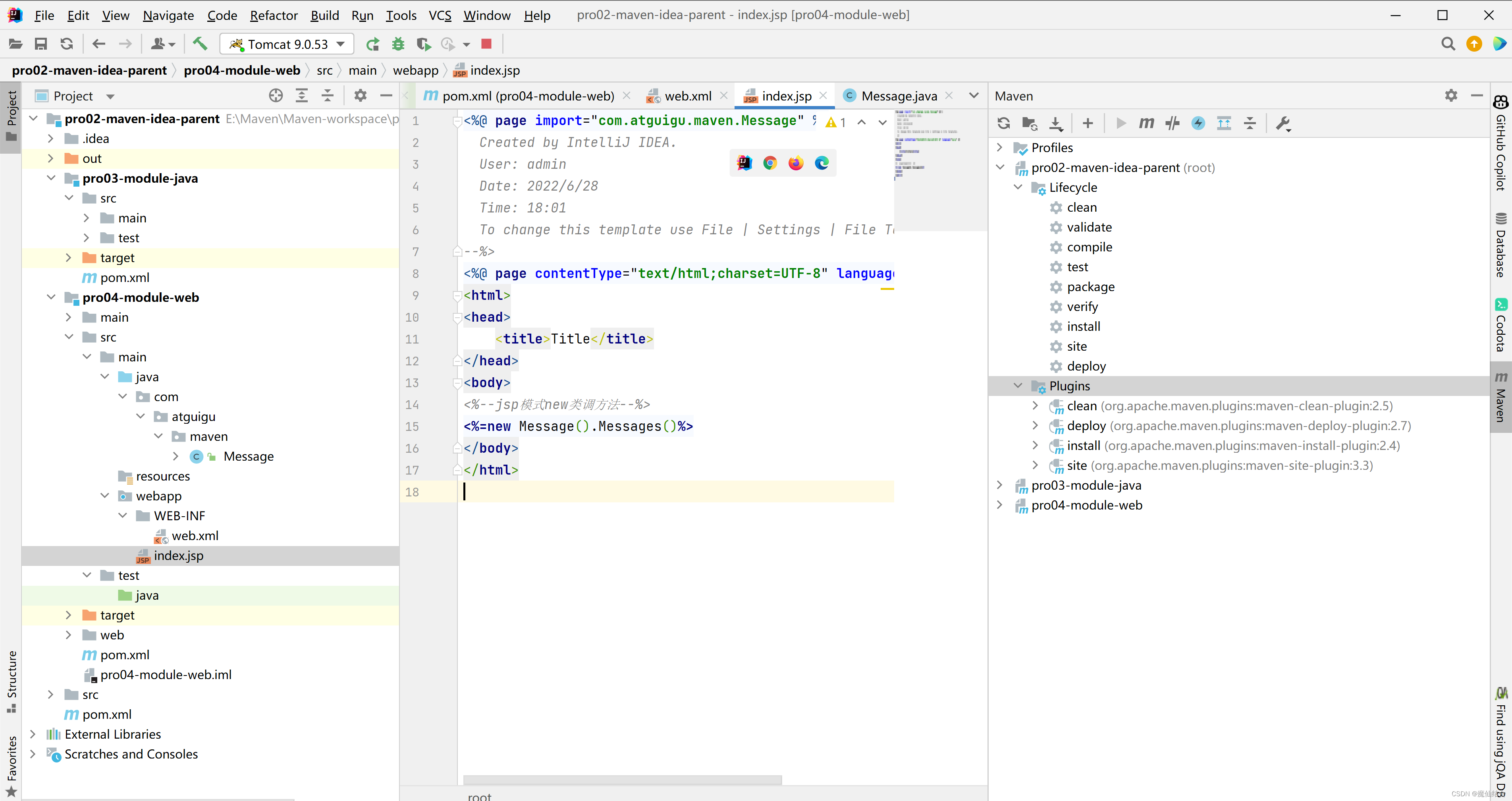
Task: Select the Message class in tree
Action: pyautogui.click(x=248, y=456)
